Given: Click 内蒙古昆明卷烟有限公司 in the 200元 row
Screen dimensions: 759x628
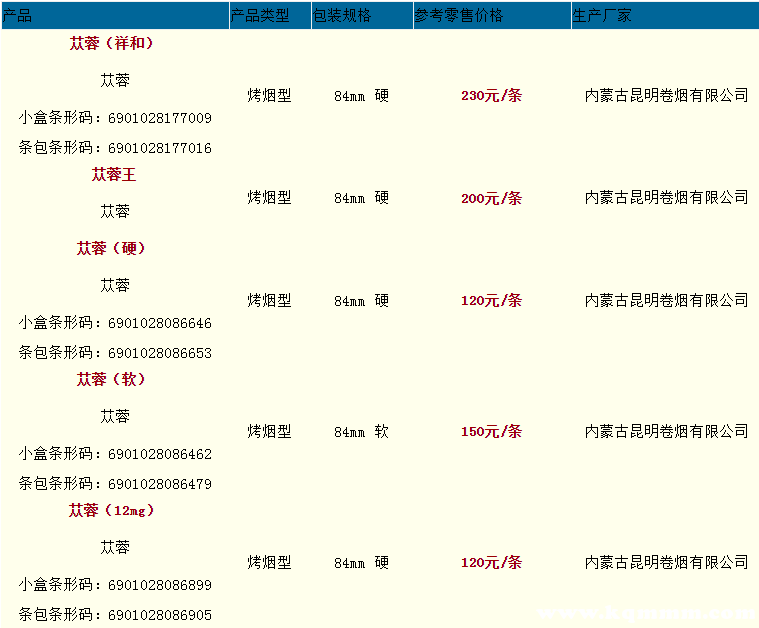Looking at the screenshot, I should [x=667, y=198].
